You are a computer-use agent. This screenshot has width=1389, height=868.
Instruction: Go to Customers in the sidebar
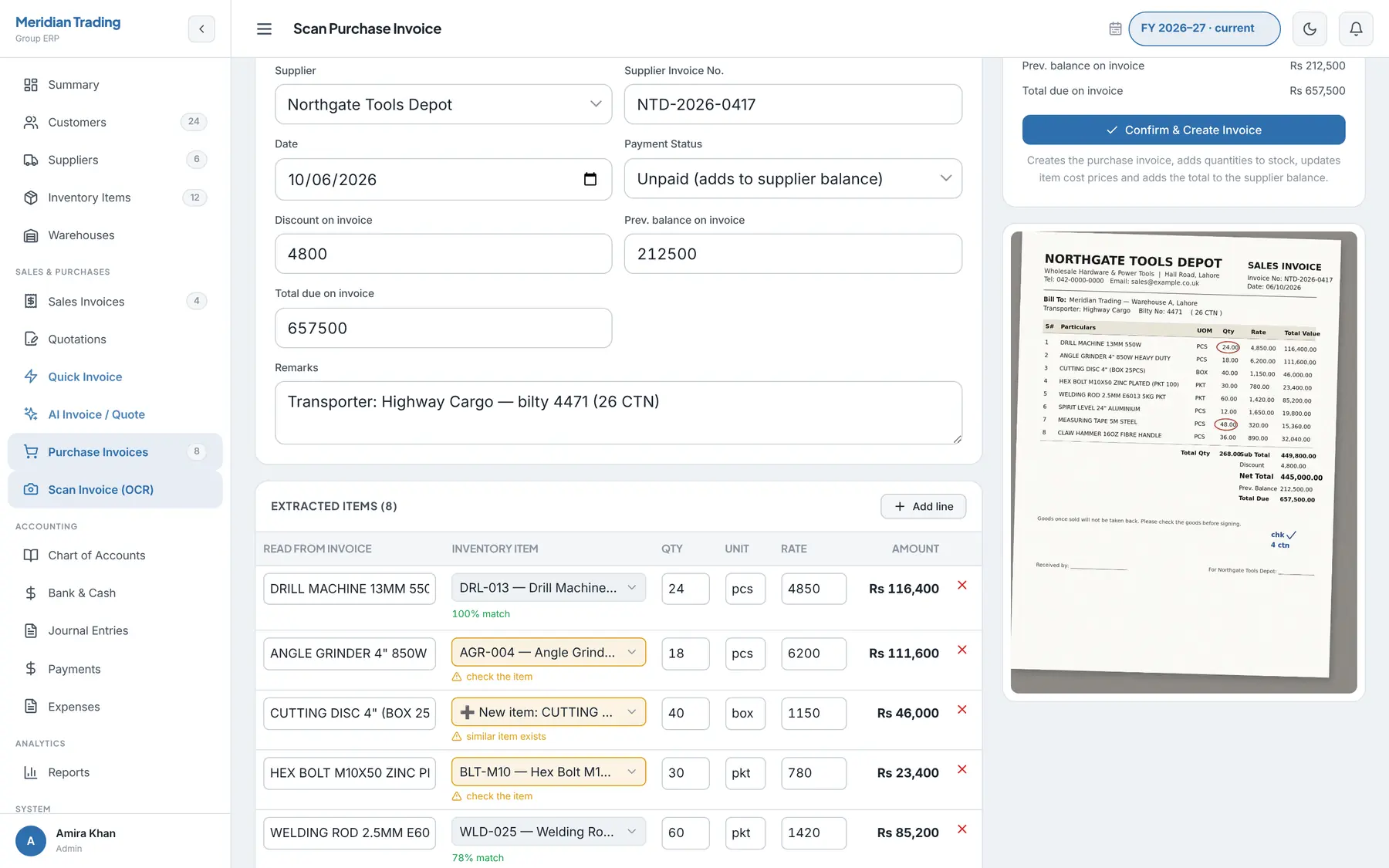(115, 122)
